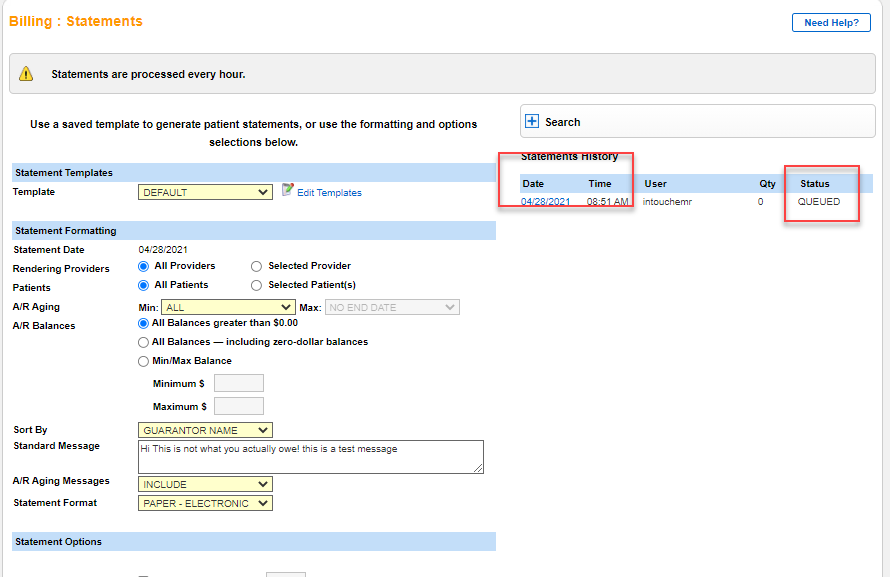Image resolution: width=890 pixels, height=577 pixels.
Task: Open the 04/28/2021 statement history link
Action: point(545,202)
